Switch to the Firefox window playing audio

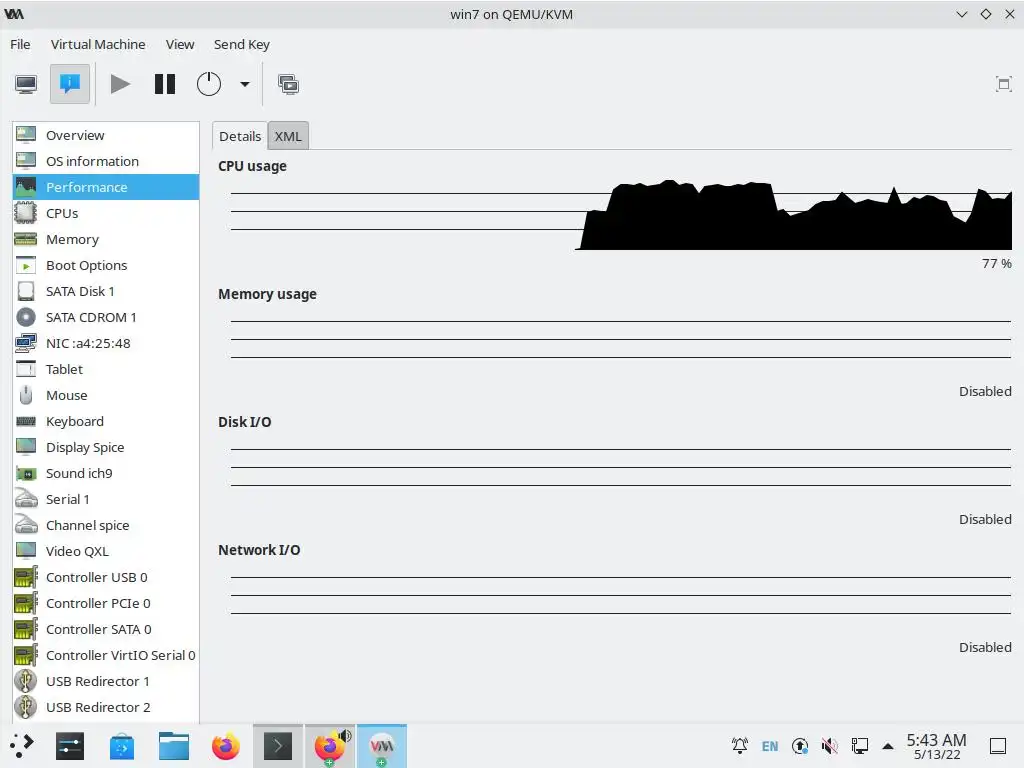tap(330, 746)
